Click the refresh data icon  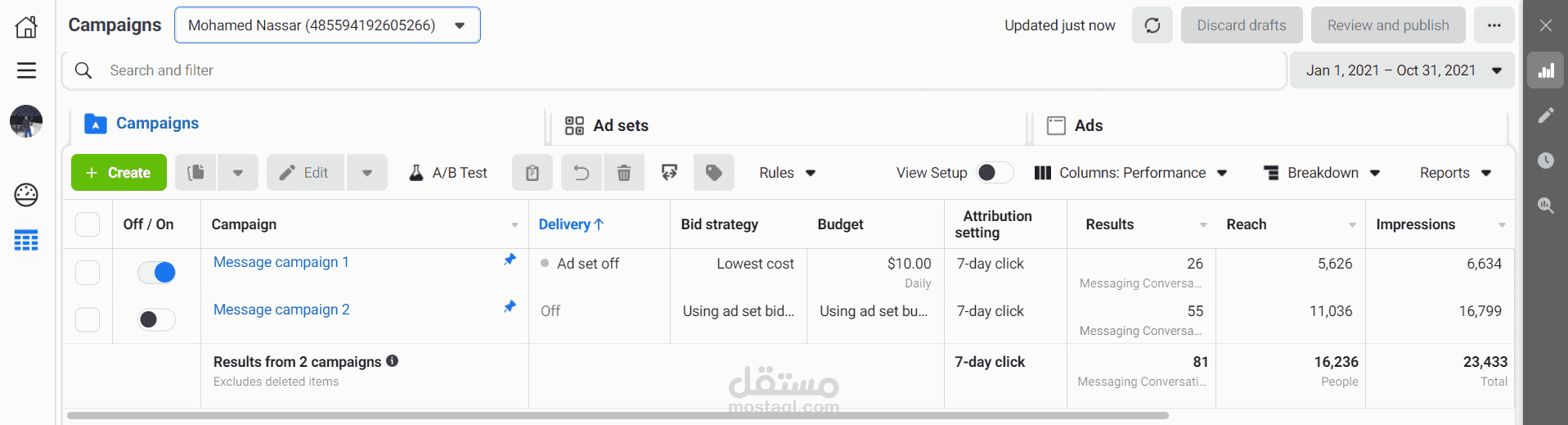(1152, 25)
